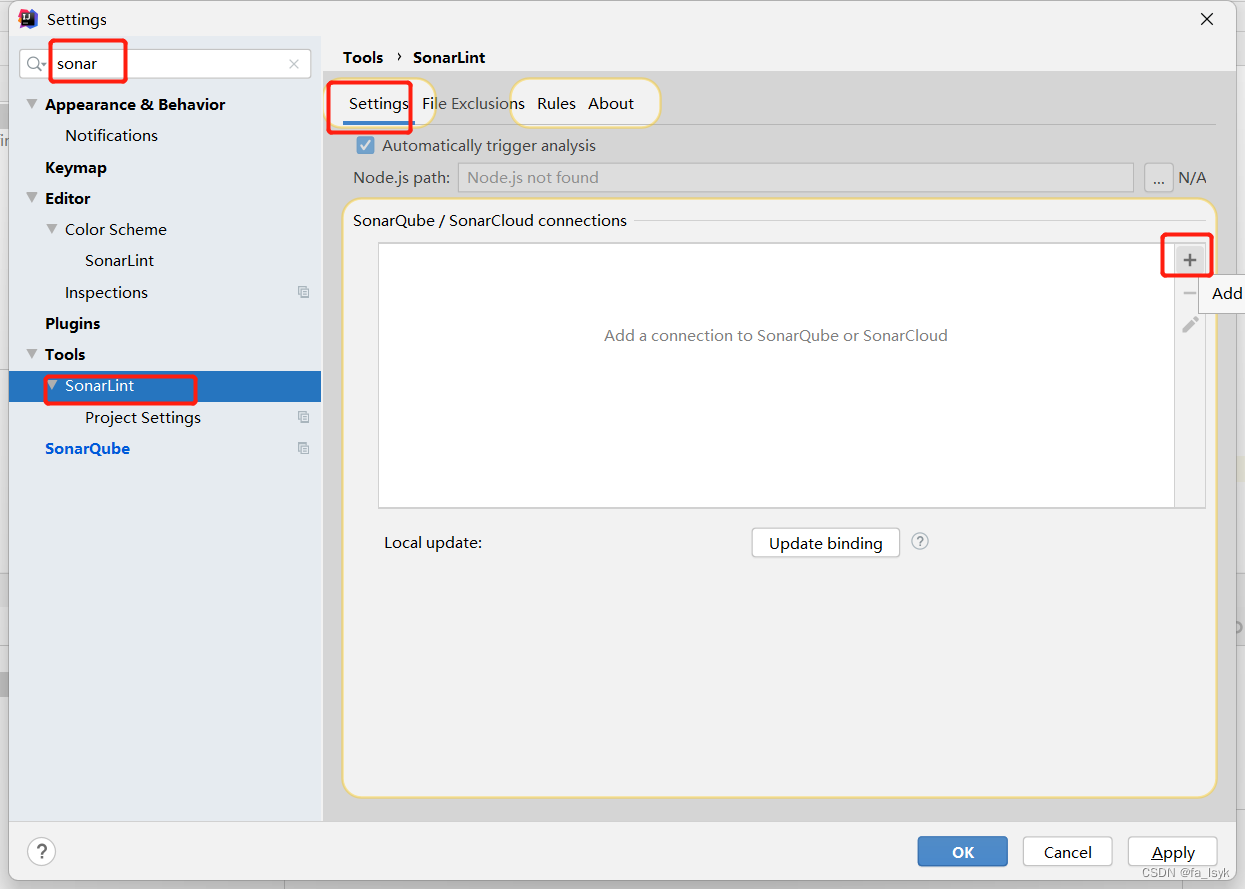Click the Cancel button

click(1067, 852)
